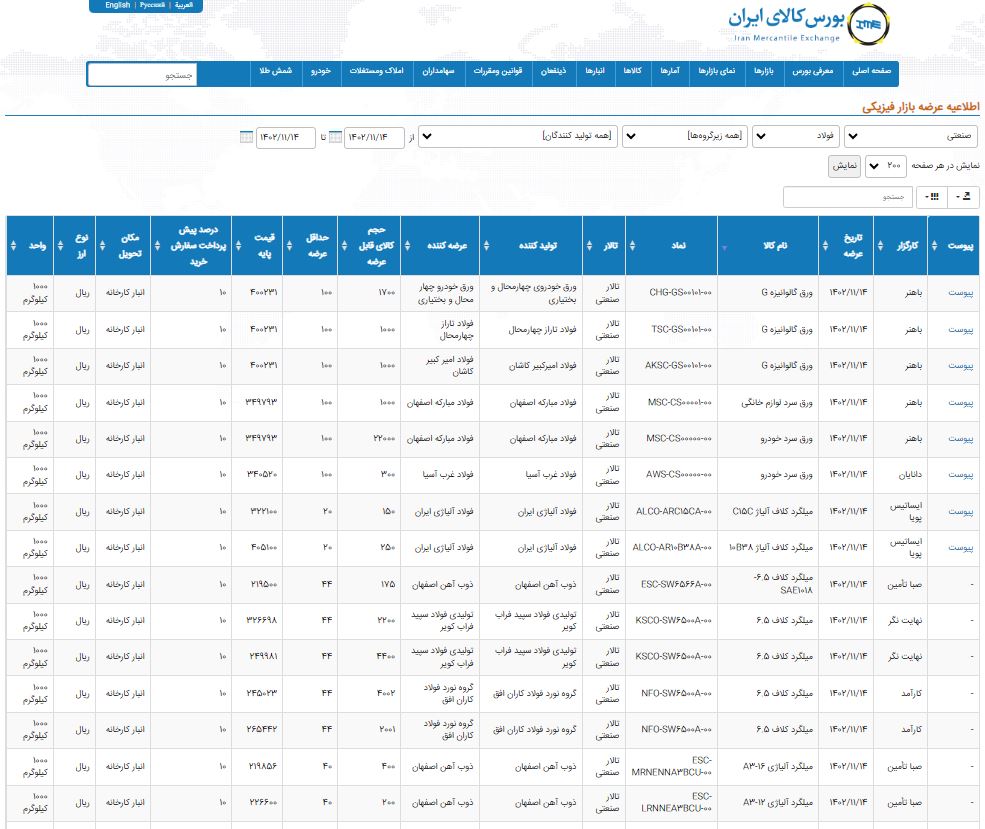Open the فولاد group dropdown
Viewport: 985px width, 829px height.
pos(797,136)
